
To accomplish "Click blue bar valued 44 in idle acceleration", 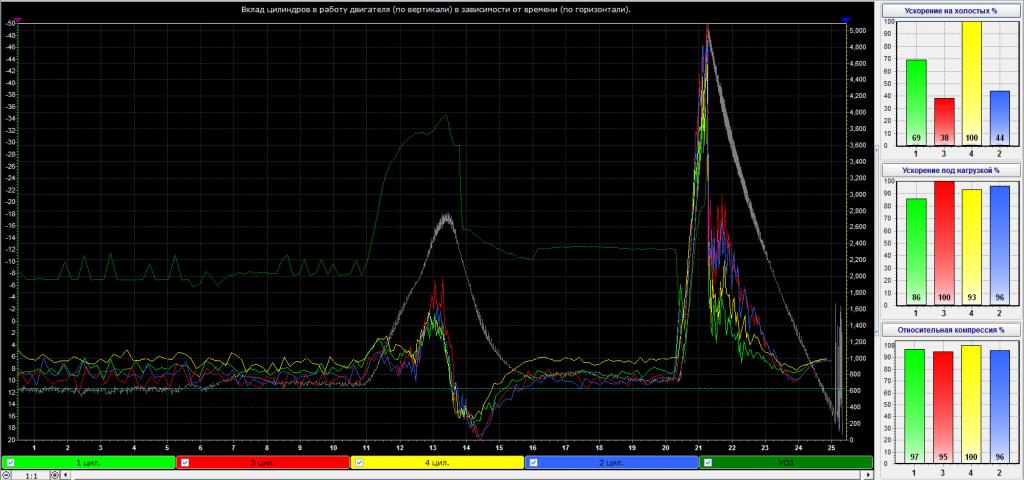I will 999,118.
